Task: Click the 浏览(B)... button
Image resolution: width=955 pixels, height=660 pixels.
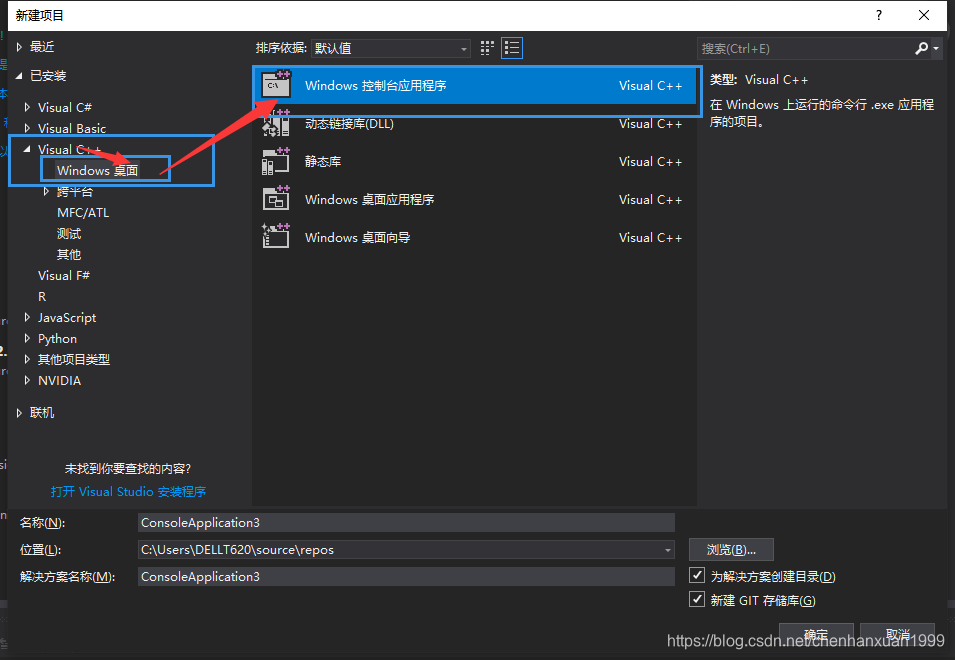Action: [x=731, y=550]
